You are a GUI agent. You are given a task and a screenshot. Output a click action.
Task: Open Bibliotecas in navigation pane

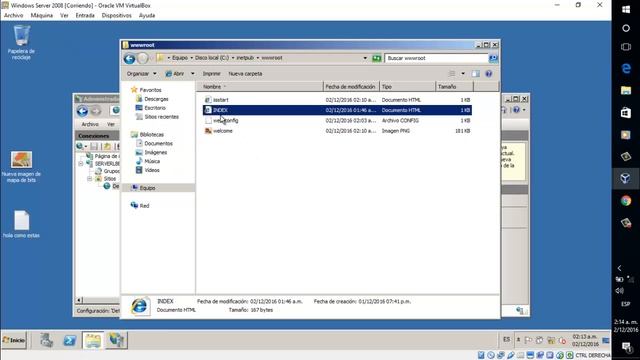[x=151, y=134]
